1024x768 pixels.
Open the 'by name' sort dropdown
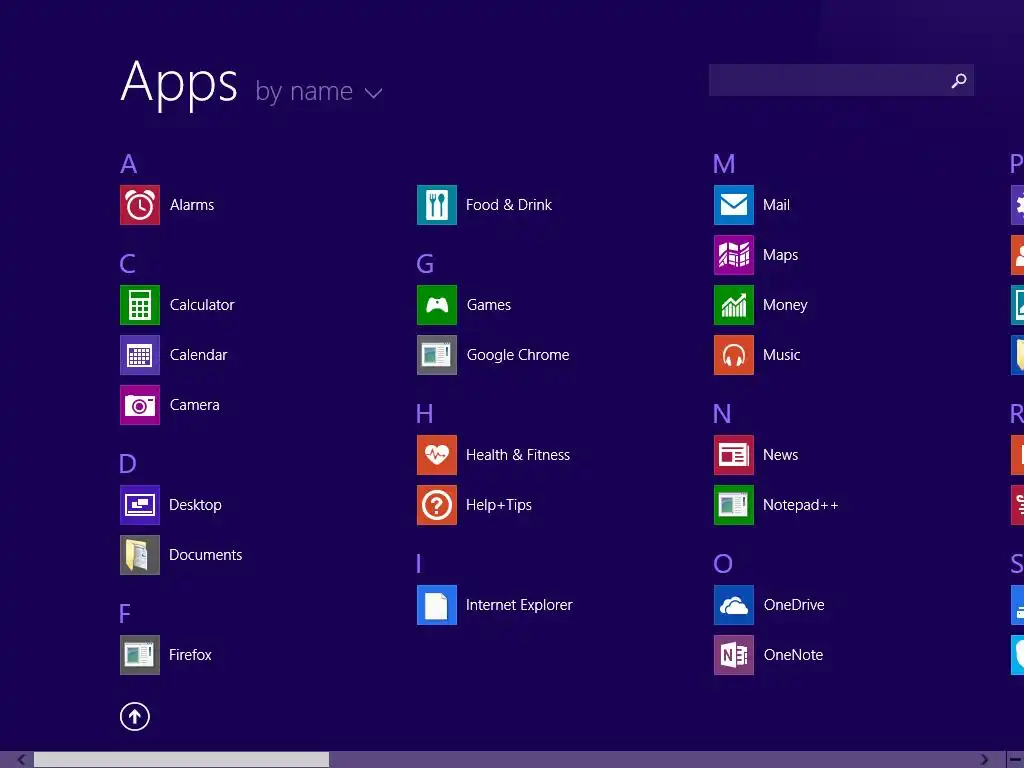(x=319, y=91)
